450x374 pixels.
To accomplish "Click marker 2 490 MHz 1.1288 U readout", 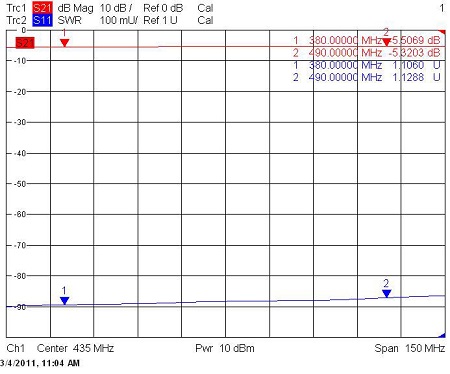I will click(x=367, y=77).
